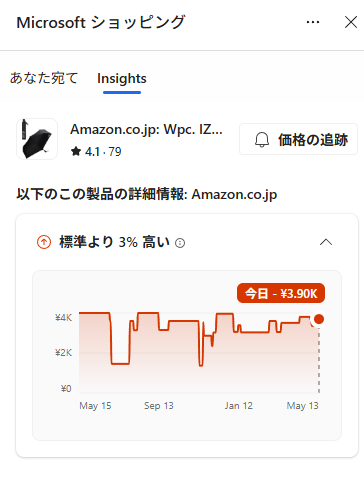Click the star rating icon
The image size is (364, 498).
76,152
